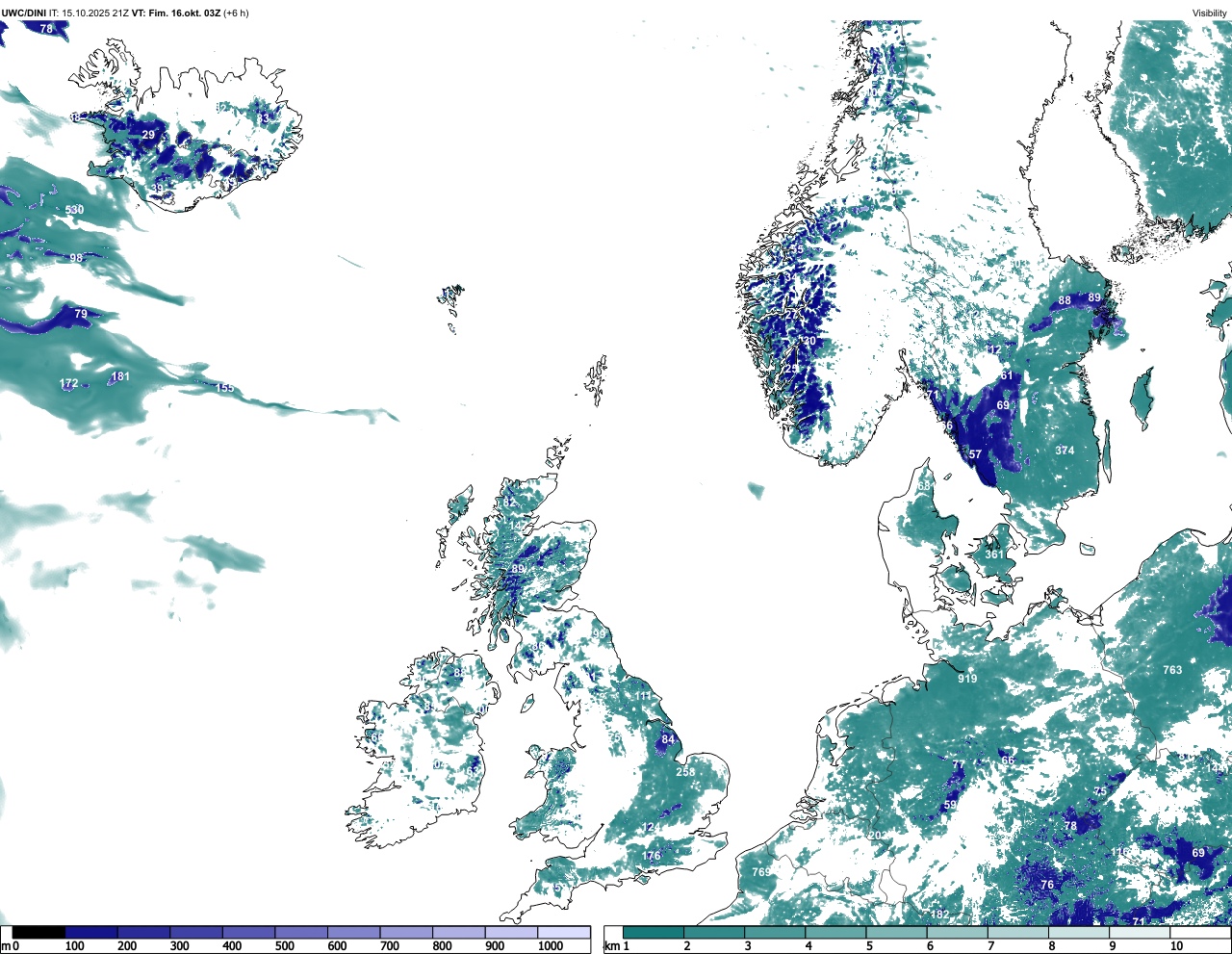This screenshot has height=954, width=1232.
Task: Click the '181' value in the Atlantic
Action: pyautogui.click(x=120, y=376)
